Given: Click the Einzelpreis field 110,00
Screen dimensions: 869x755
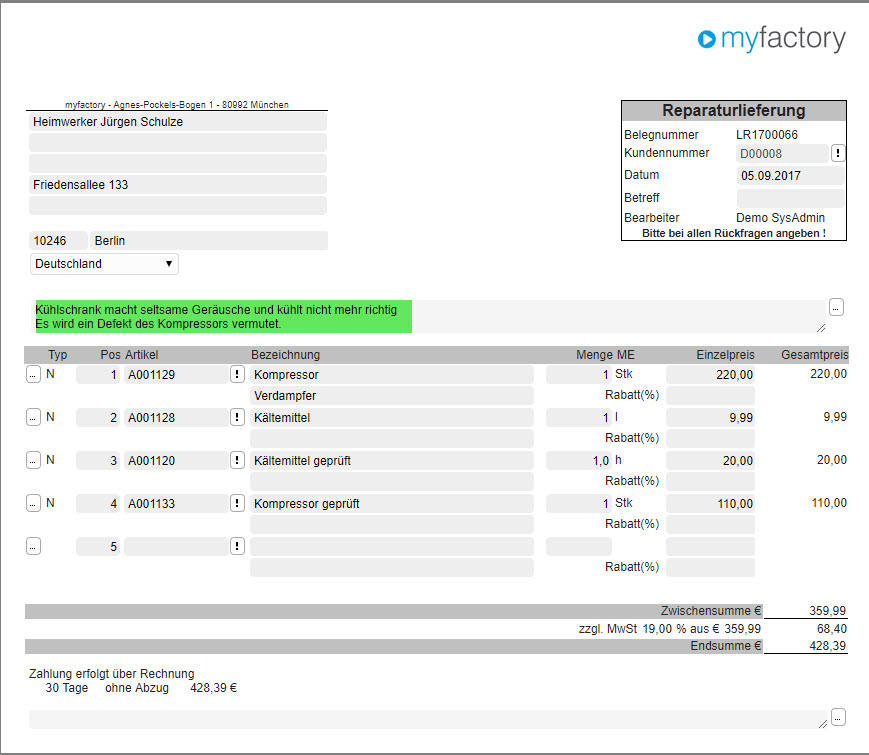Looking at the screenshot, I should tap(710, 503).
